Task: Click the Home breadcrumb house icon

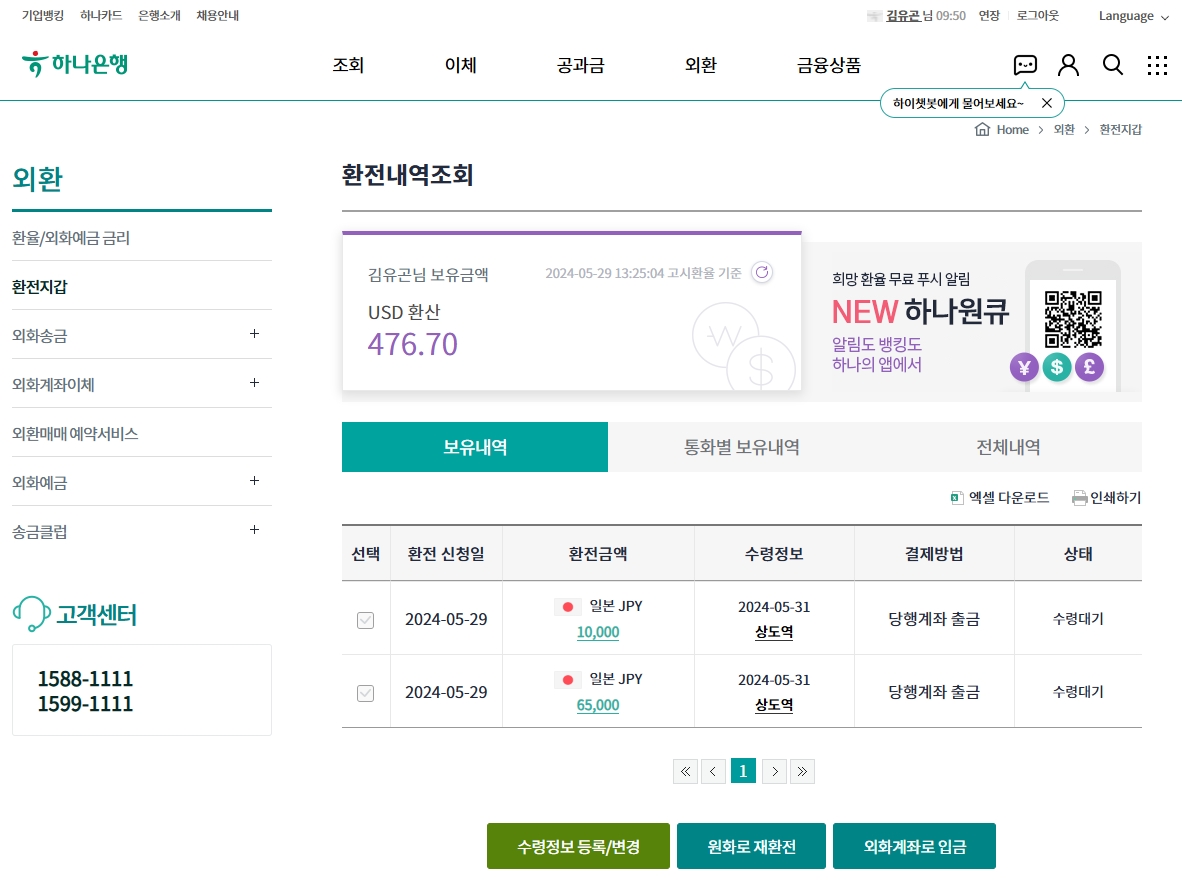Action: click(x=983, y=129)
